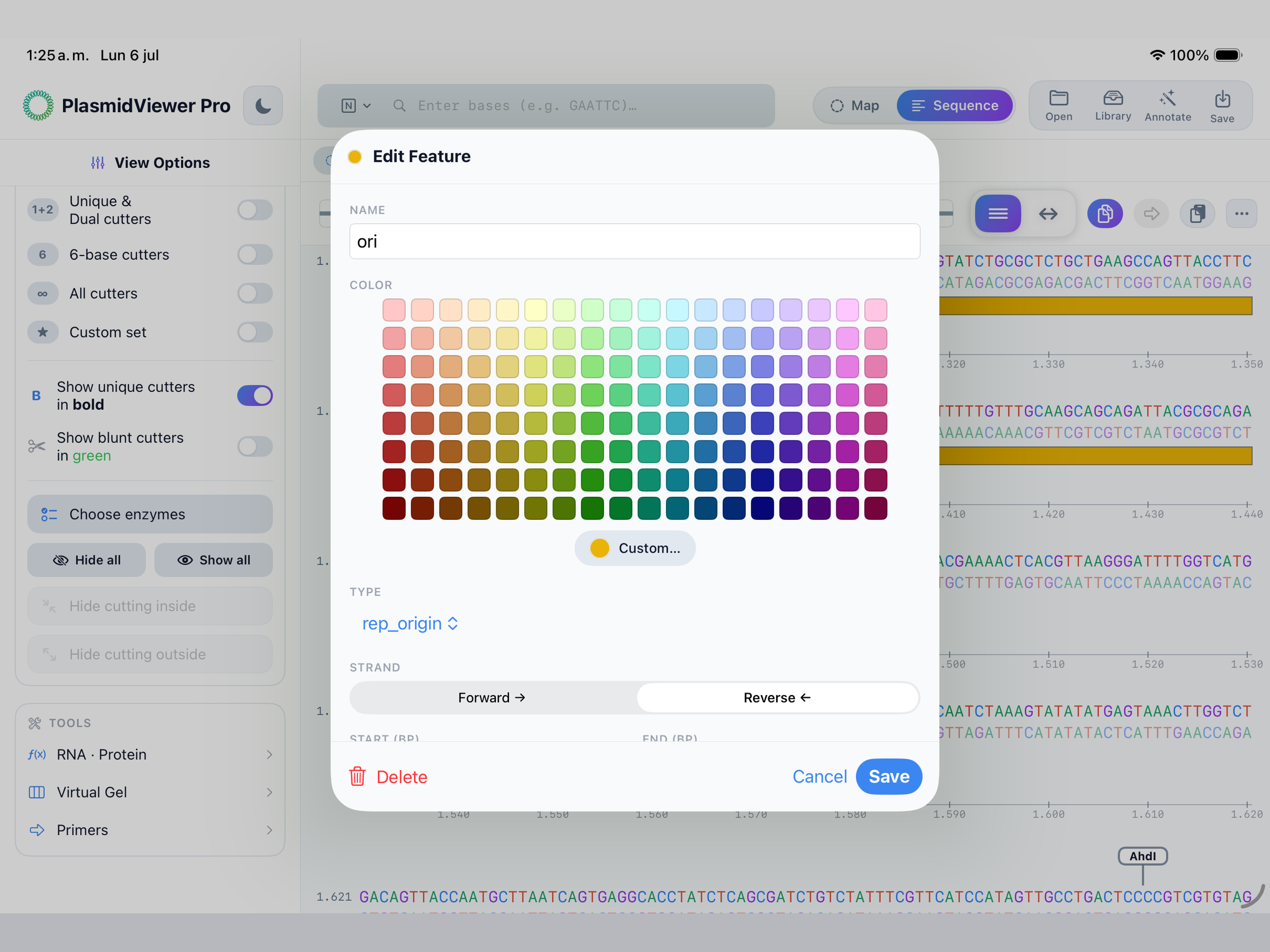Click the Choose enzymes list icon
The image size is (1270, 952).
click(x=49, y=514)
